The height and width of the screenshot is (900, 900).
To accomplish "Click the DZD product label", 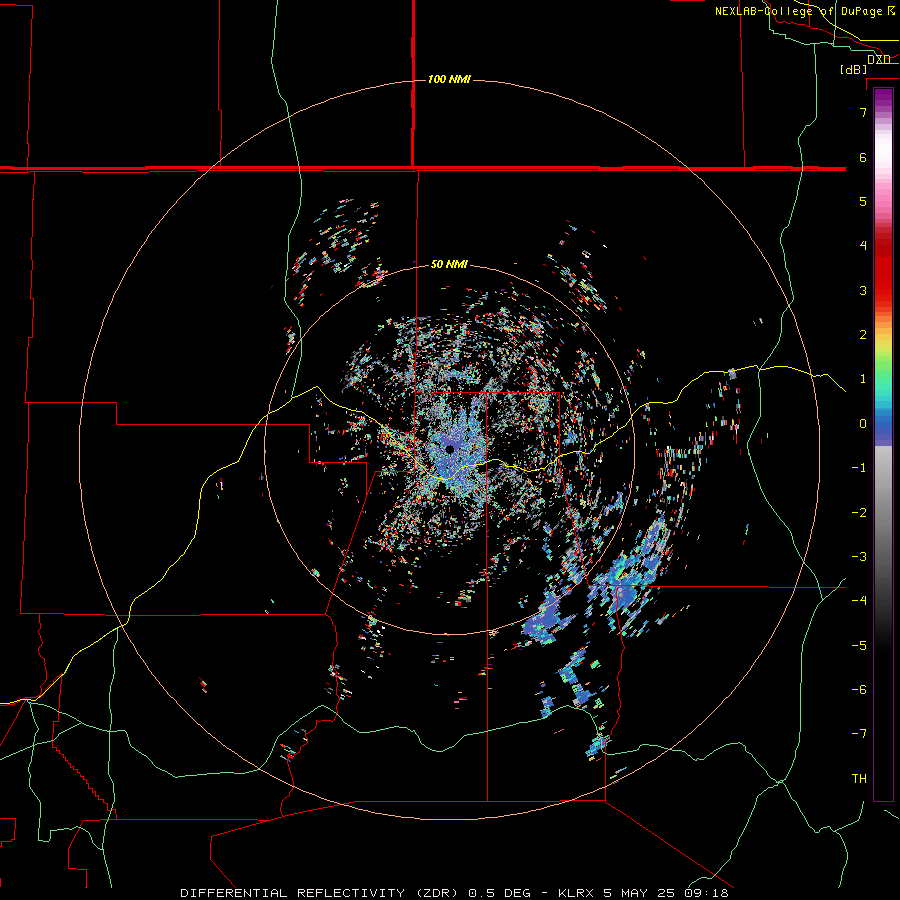I will [x=878, y=59].
